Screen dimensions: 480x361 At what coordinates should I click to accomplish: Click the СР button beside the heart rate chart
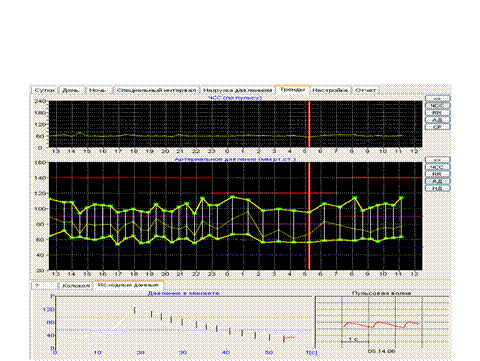[437, 127]
